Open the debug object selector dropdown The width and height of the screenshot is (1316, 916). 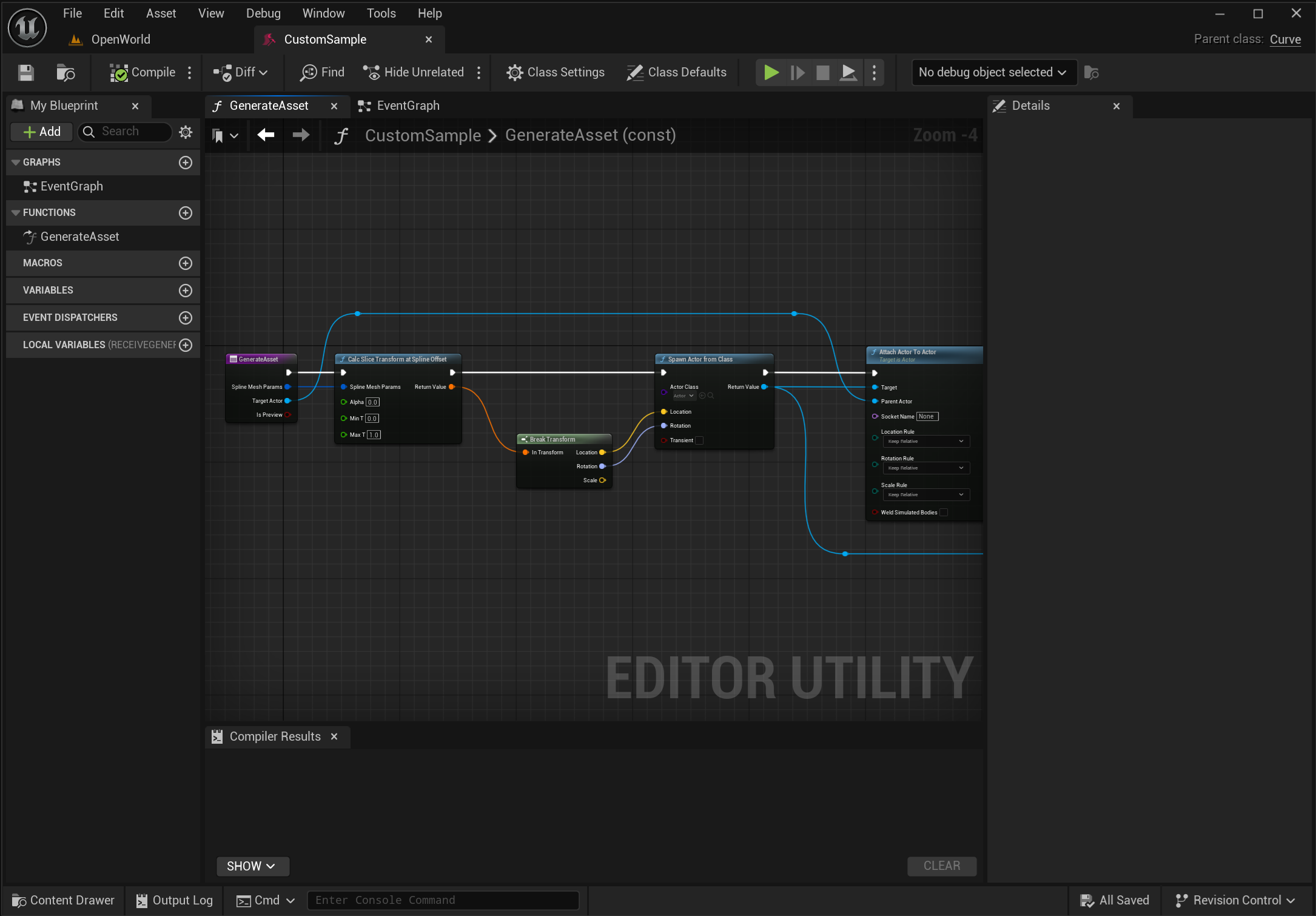(994, 73)
